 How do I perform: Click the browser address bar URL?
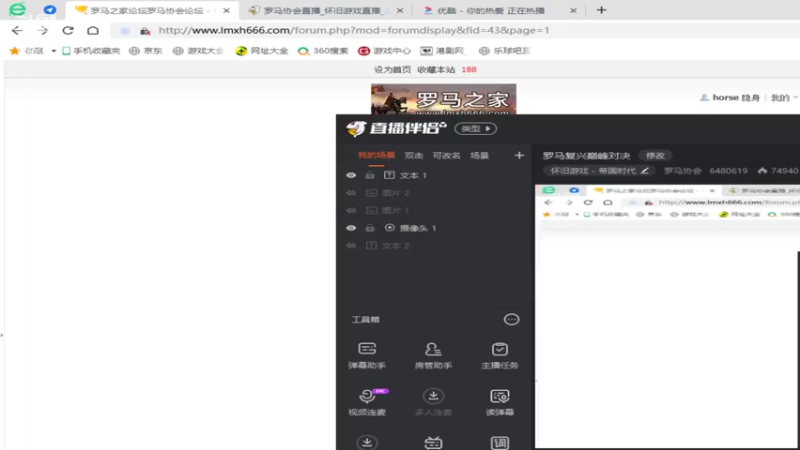pyautogui.click(x=354, y=31)
